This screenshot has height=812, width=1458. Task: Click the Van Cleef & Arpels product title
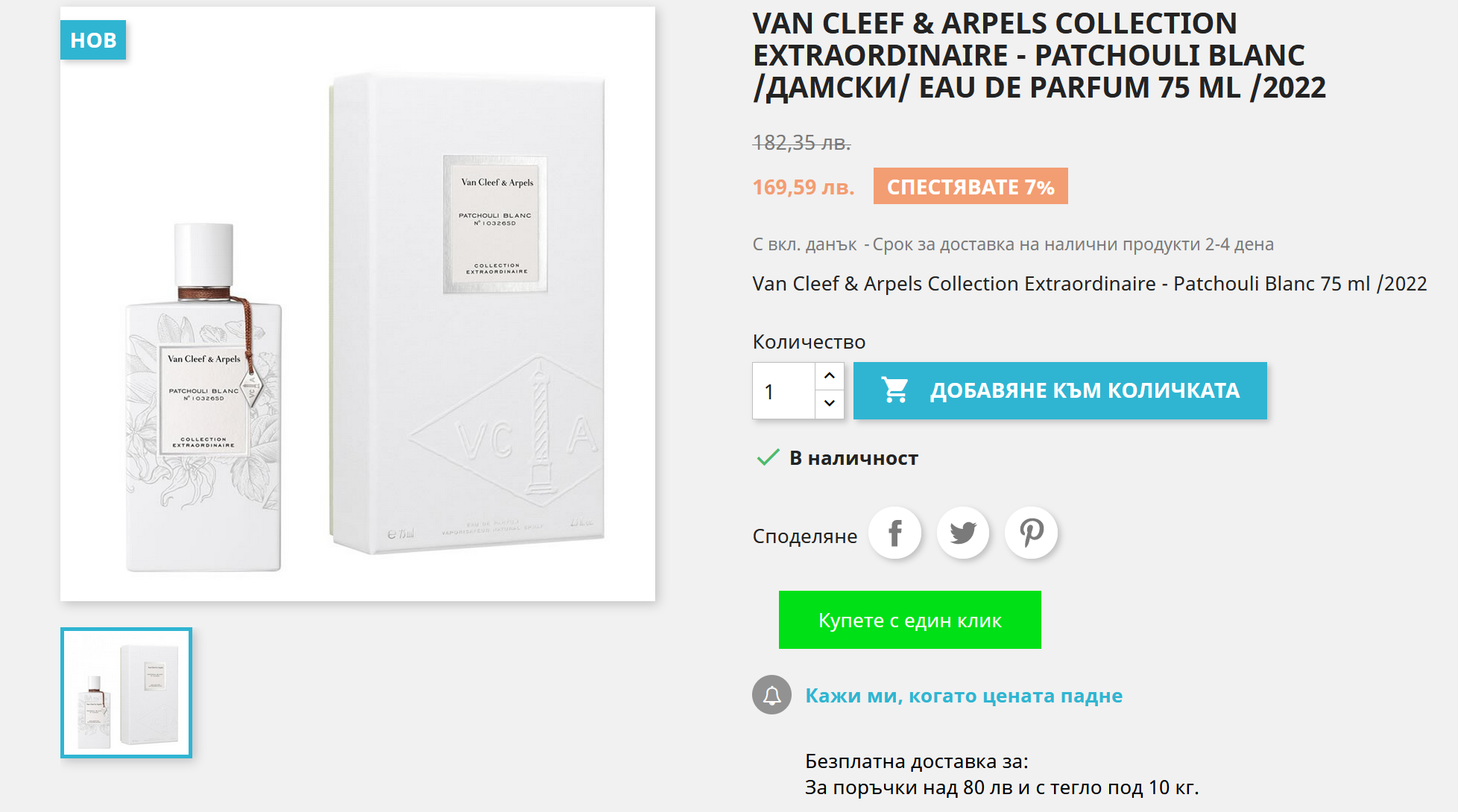pyautogui.click(x=1039, y=56)
